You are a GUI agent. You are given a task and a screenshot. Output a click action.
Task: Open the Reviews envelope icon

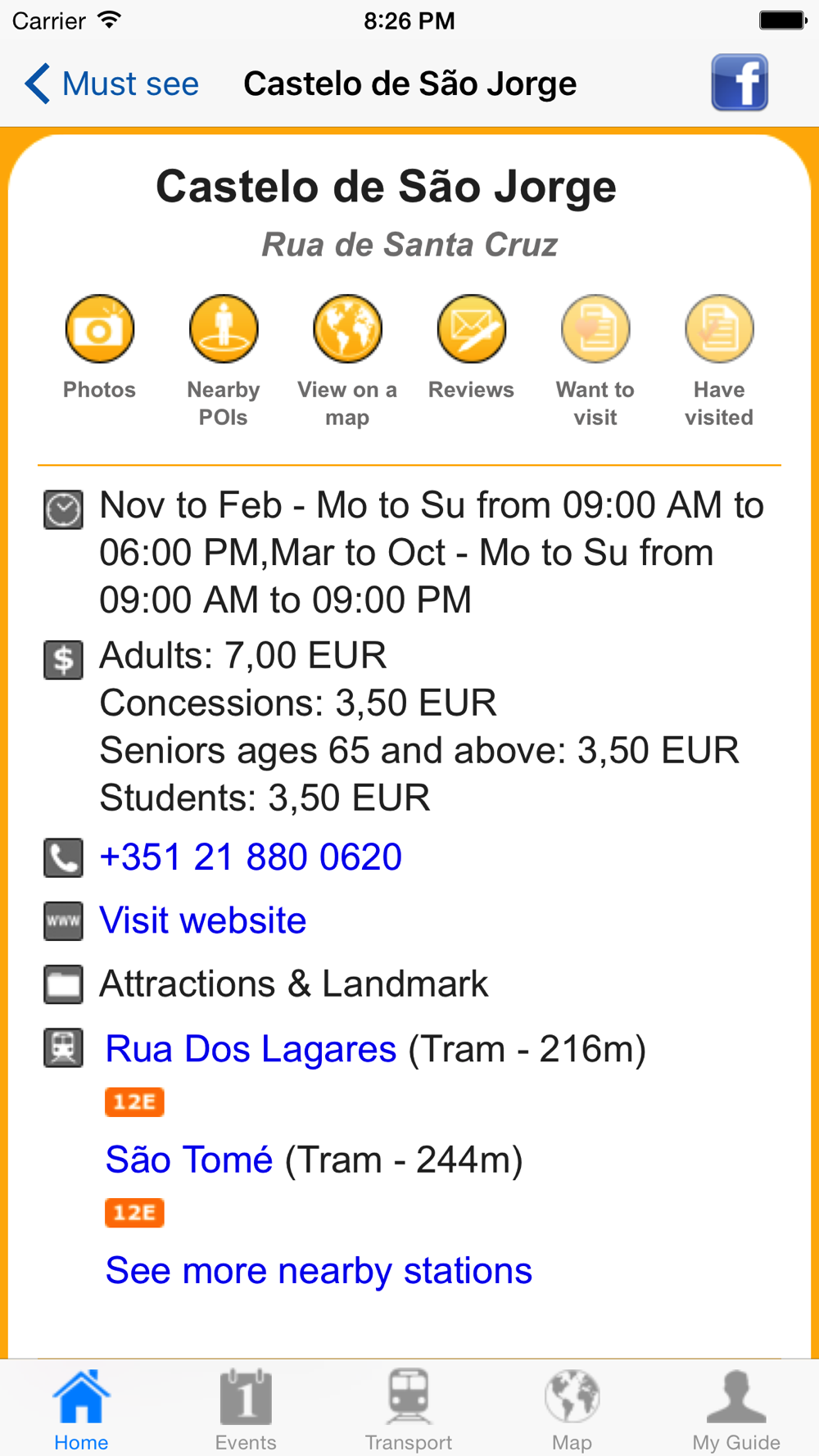coord(472,329)
